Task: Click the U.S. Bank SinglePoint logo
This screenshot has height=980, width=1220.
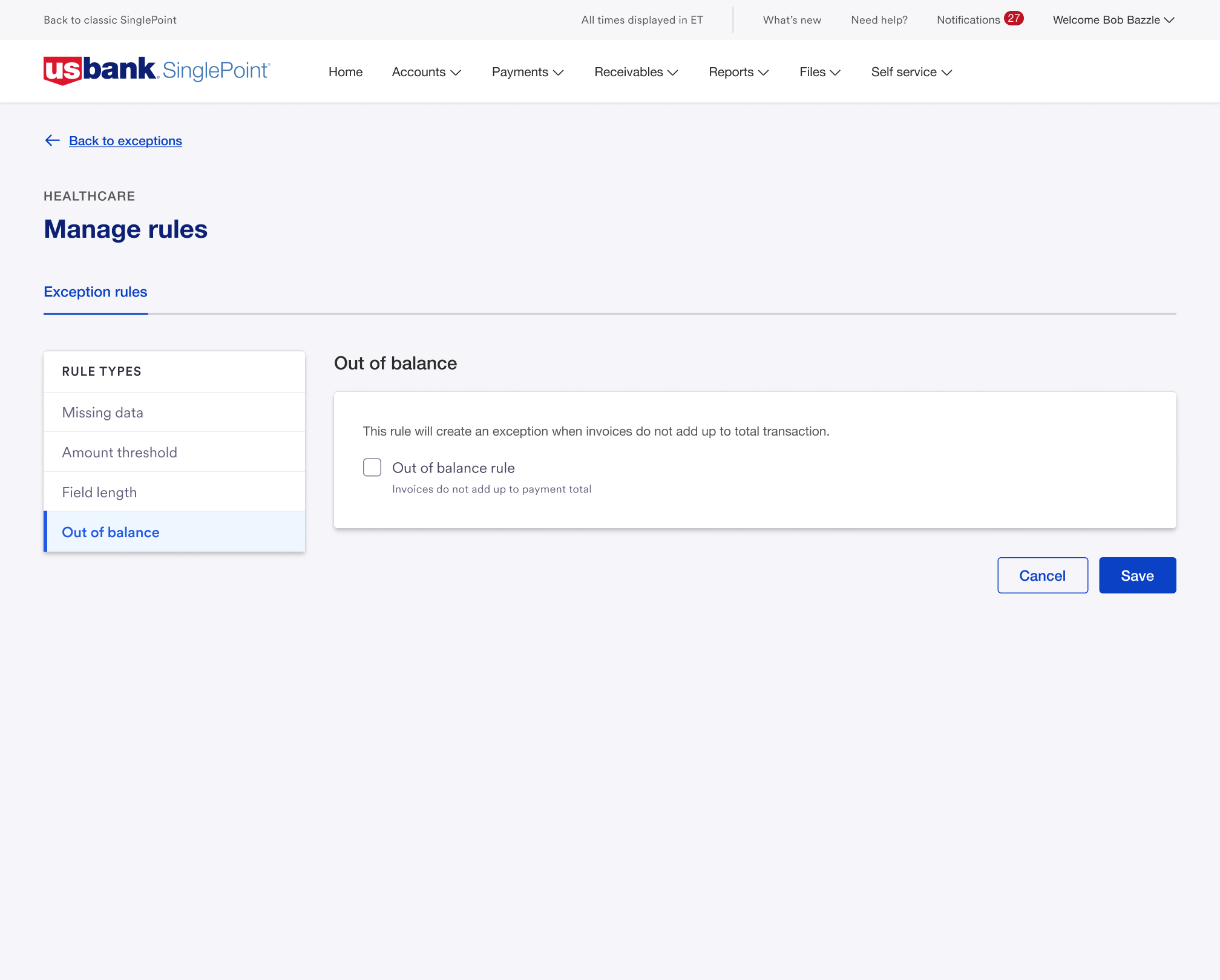Action: [156, 71]
